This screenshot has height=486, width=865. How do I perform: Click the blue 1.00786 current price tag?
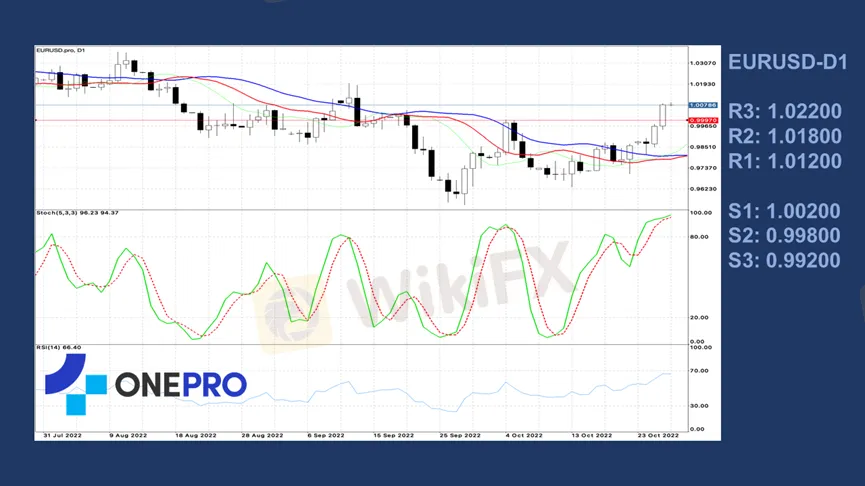703,105
